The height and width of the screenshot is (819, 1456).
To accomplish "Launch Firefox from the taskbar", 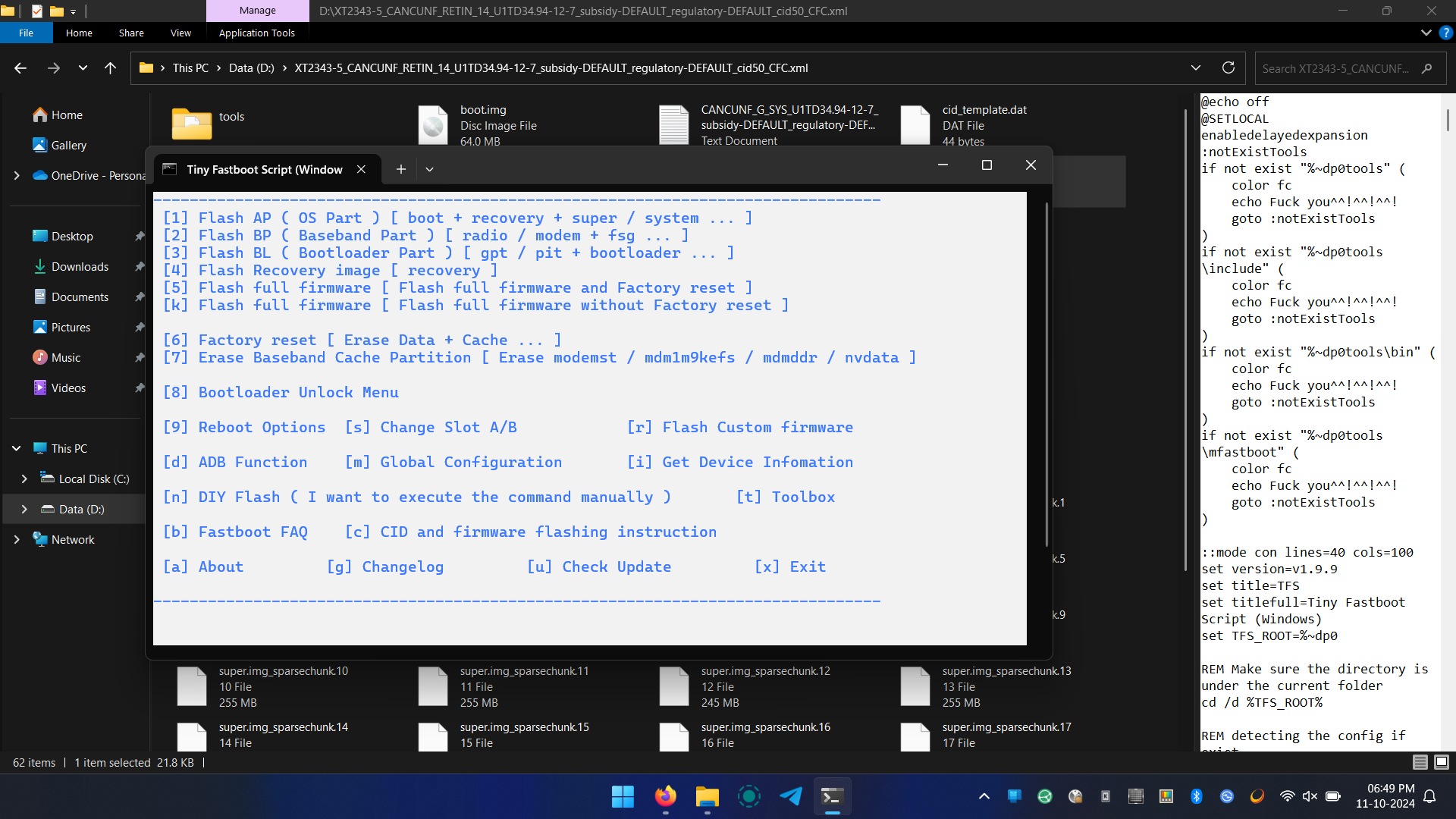I will [665, 797].
